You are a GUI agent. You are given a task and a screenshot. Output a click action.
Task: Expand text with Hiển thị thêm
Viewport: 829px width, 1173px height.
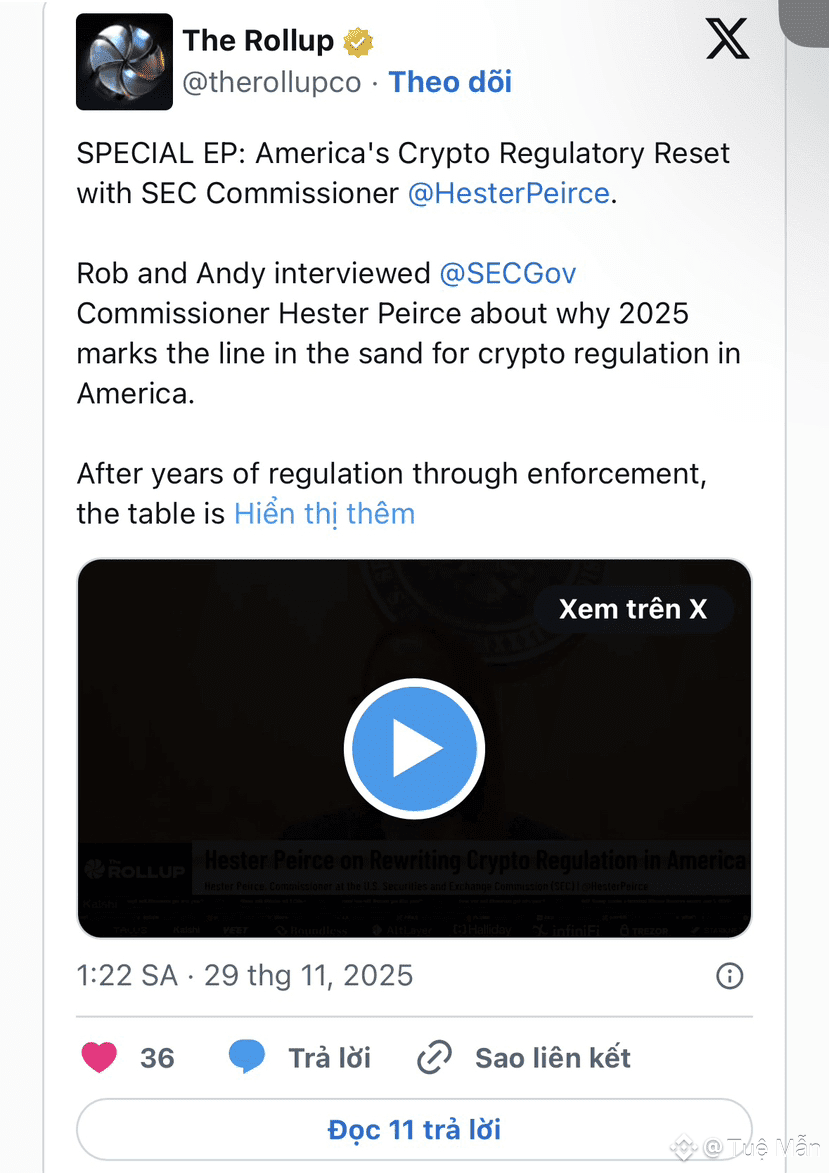[324, 513]
